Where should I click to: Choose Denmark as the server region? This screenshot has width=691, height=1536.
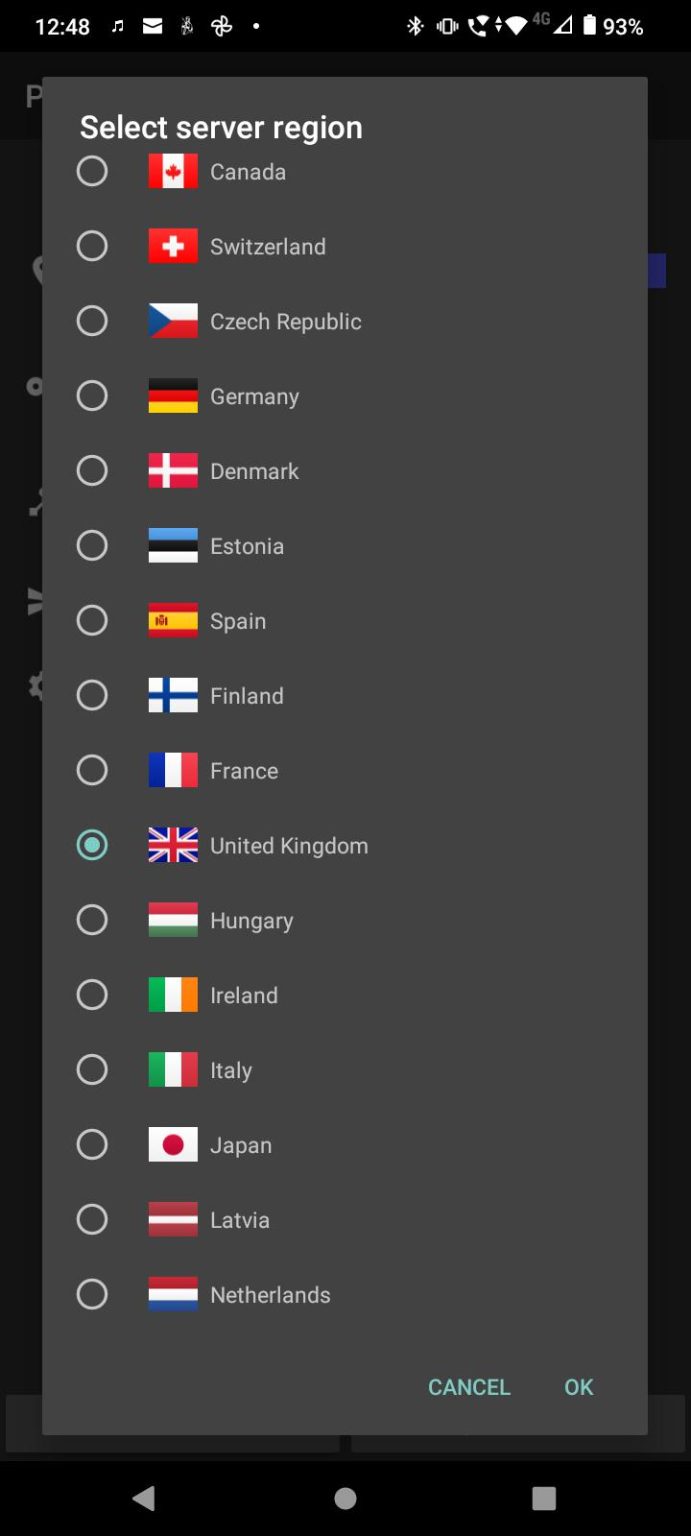coord(92,470)
